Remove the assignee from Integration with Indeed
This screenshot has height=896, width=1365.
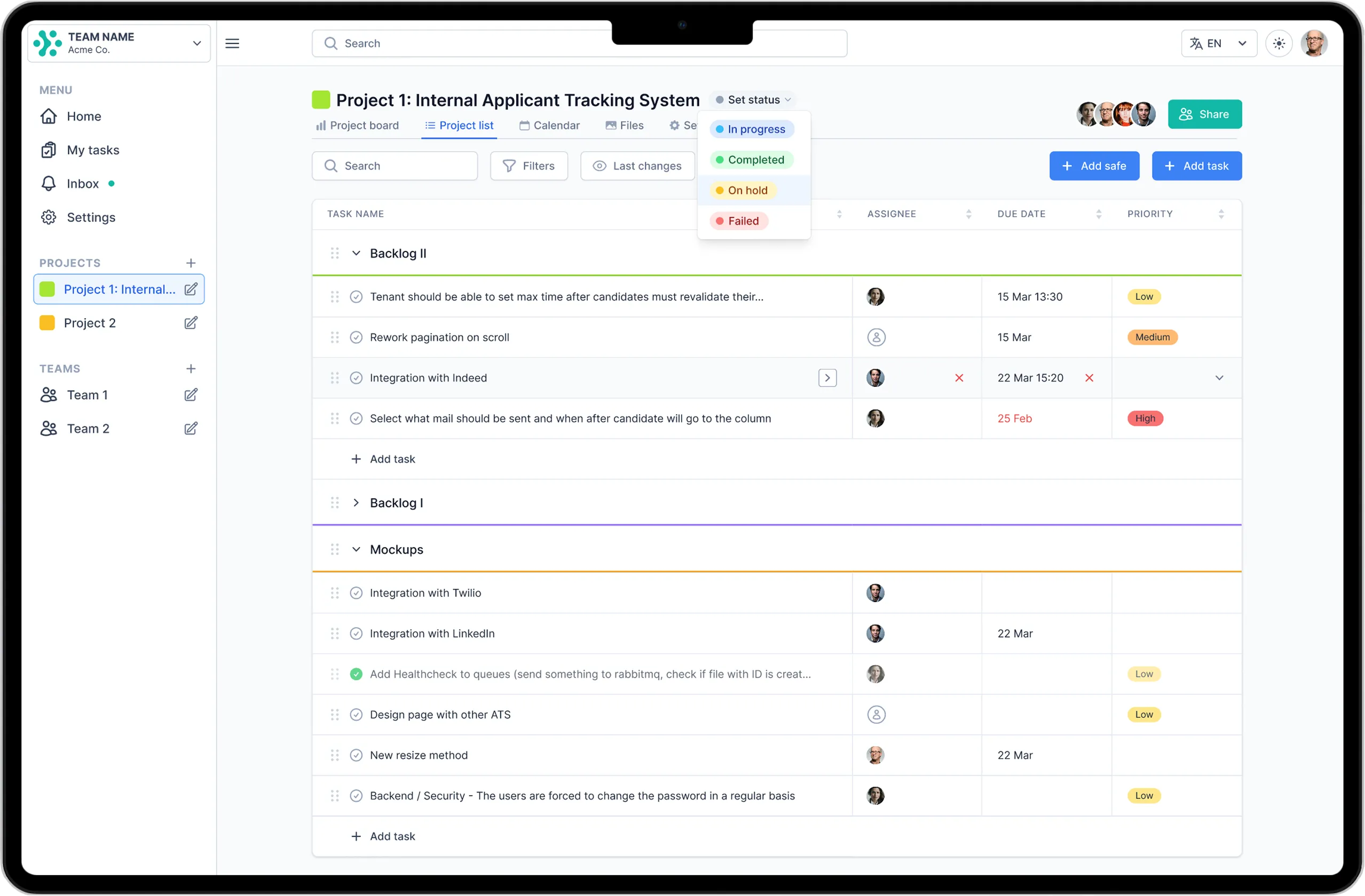tap(959, 378)
